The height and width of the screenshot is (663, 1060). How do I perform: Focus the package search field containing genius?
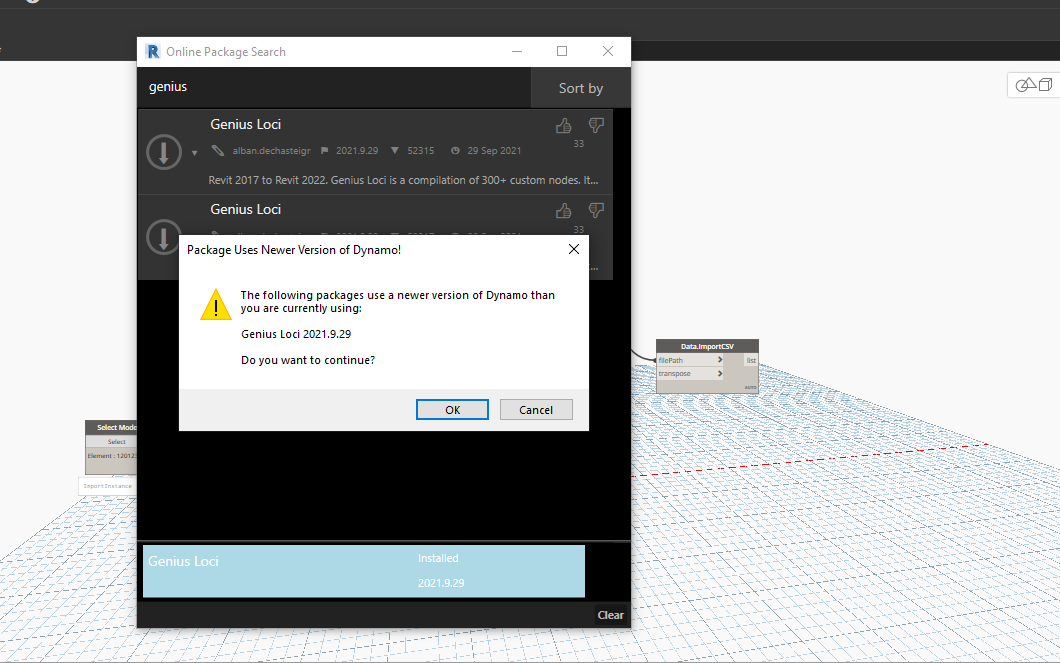334,87
